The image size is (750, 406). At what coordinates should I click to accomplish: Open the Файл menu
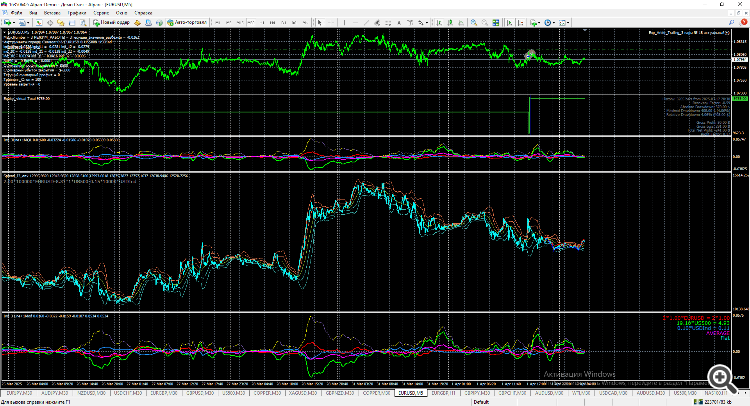point(16,12)
